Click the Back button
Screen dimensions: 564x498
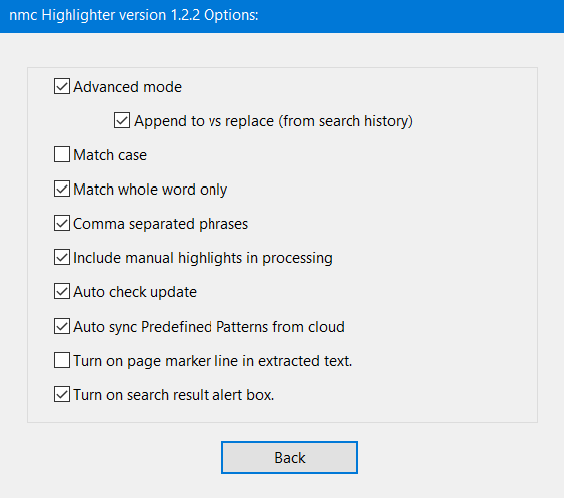[x=289, y=457]
